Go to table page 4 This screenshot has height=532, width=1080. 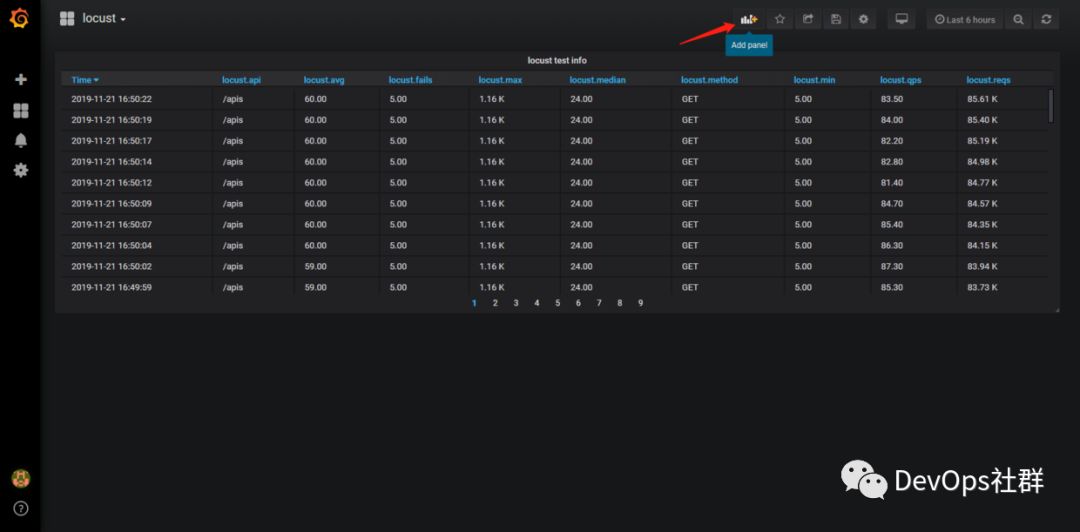coord(537,303)
